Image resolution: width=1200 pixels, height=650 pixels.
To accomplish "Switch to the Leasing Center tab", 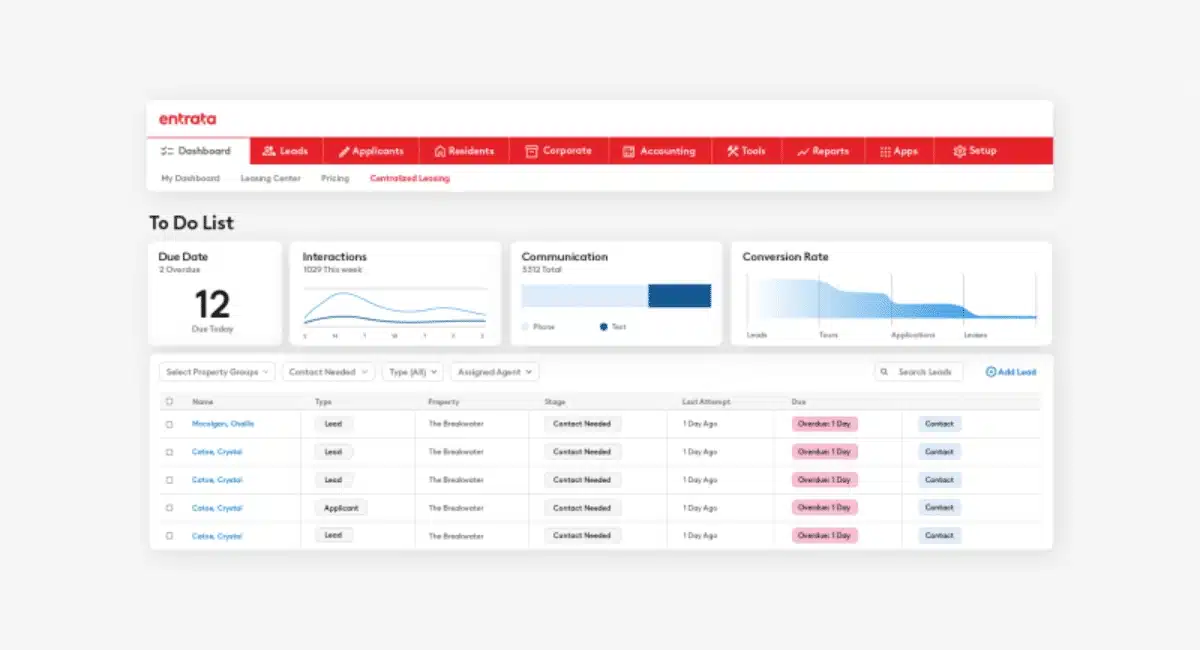I will (x=270, y=179).
